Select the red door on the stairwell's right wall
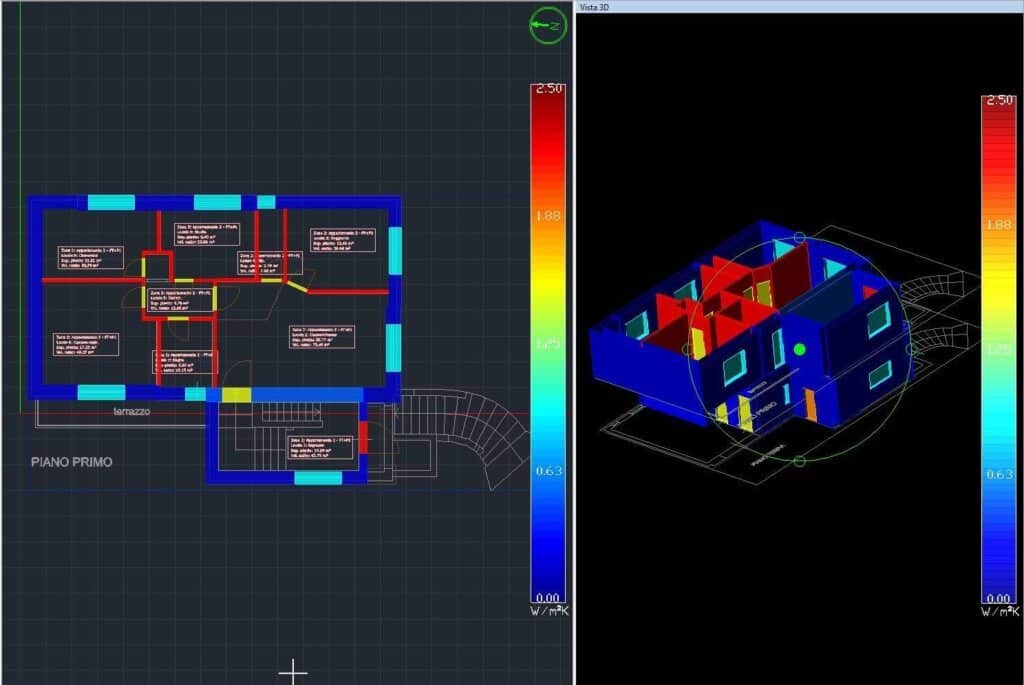 point(363,437)
